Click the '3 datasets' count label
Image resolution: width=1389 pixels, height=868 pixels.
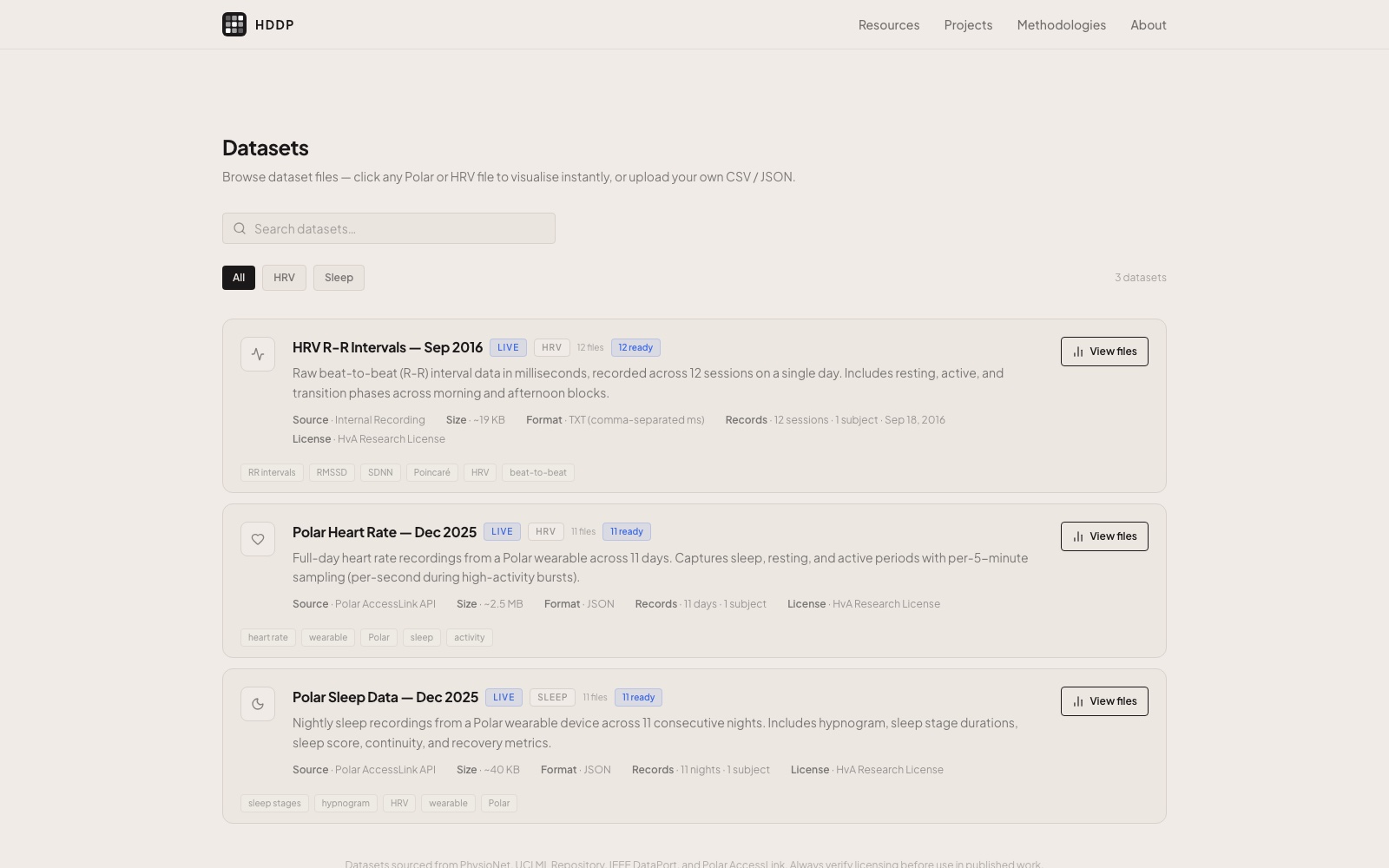[x=1141, y=278]
